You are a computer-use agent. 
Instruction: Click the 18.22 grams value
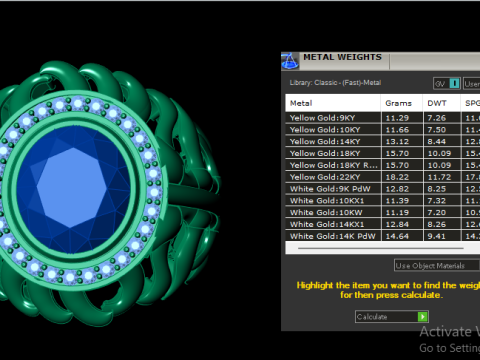click(x=397, y=177)
